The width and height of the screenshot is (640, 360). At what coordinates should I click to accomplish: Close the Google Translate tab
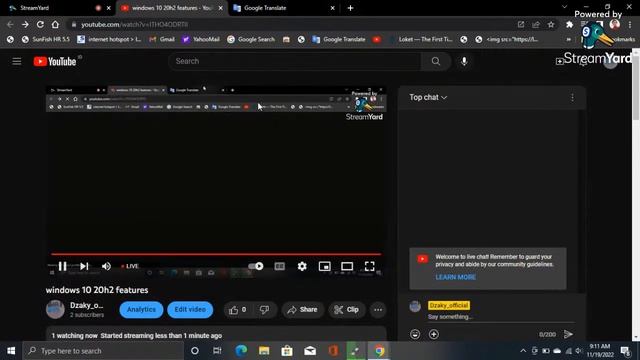pyautogui.click(x=333, y=8)
